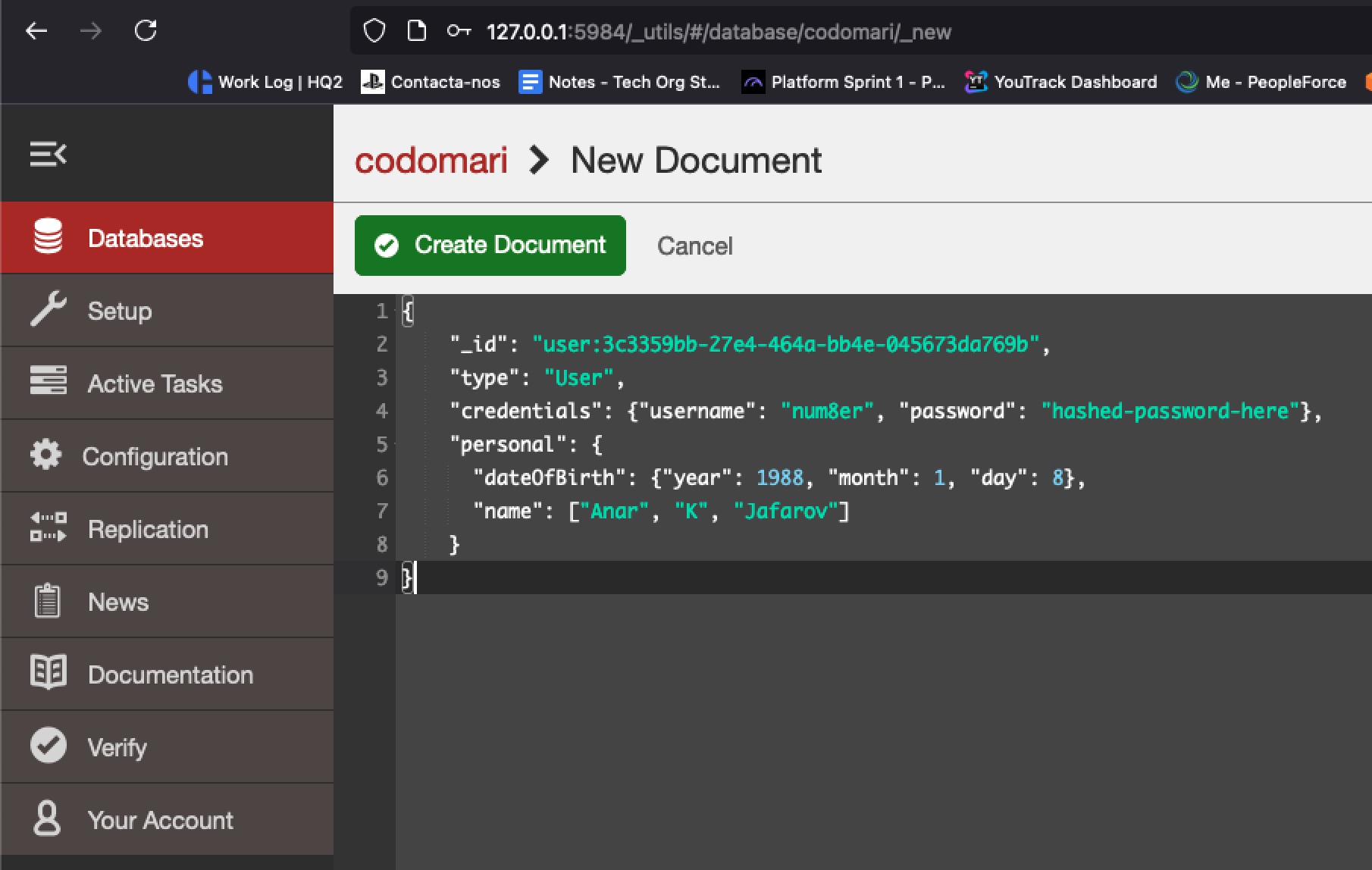Click the user _id value string

786,344
